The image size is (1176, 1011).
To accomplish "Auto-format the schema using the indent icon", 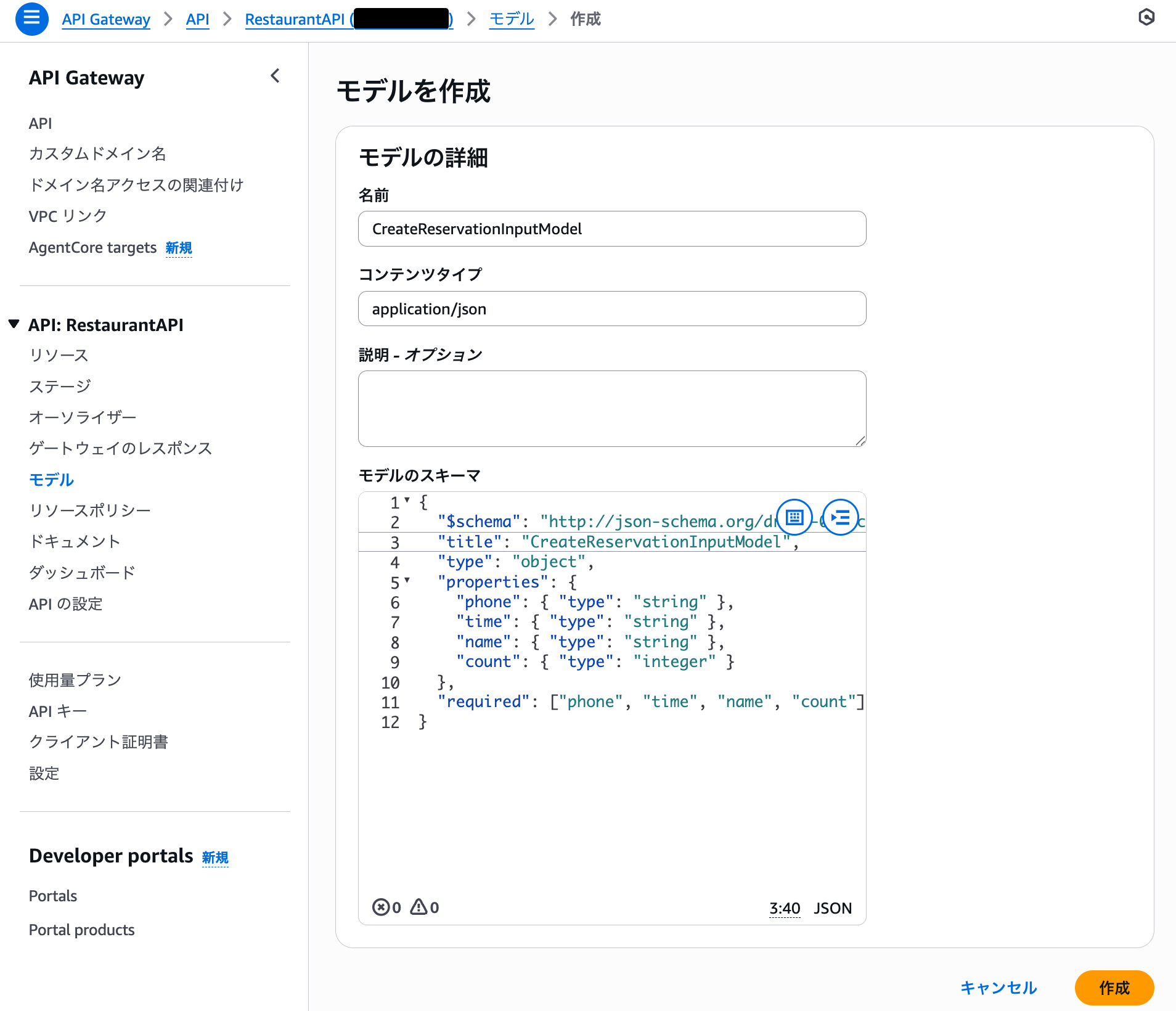I will (x=841, y=517).
